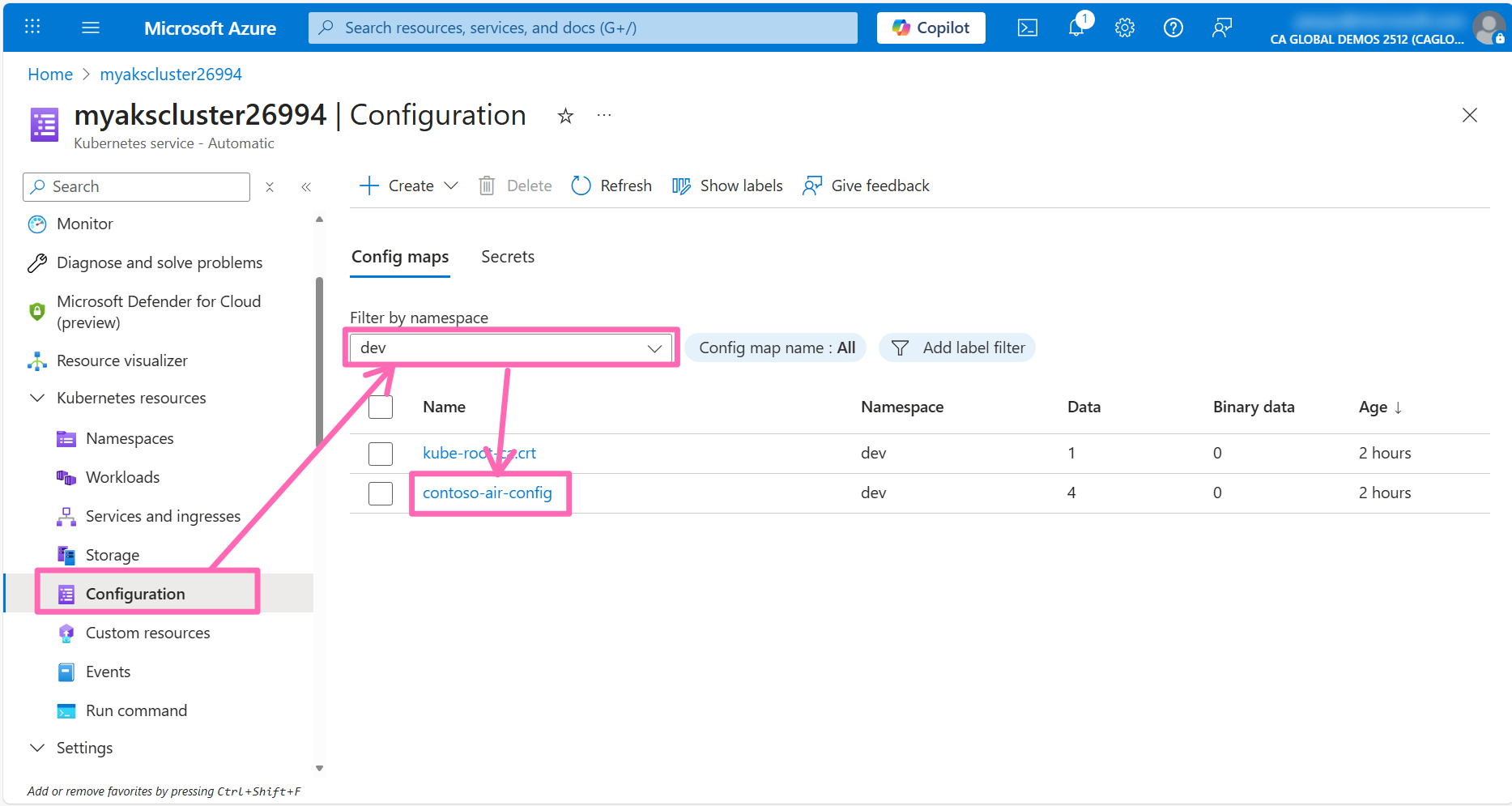Viewport: 1512px width, 806px height.
Task: Open the Filter by namespace dropdown
Action: 511,348
